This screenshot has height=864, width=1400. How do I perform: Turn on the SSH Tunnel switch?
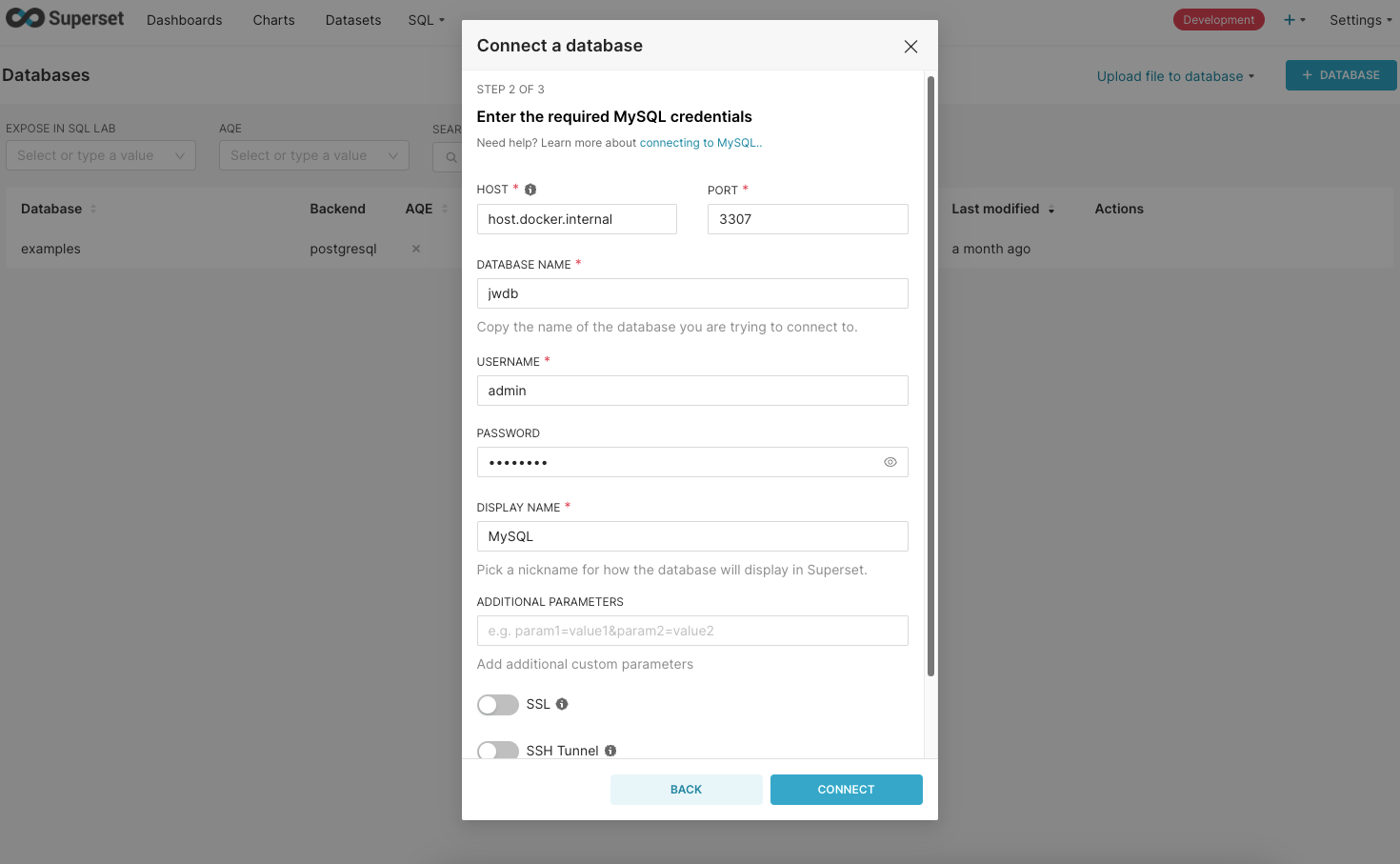(498, 750)
